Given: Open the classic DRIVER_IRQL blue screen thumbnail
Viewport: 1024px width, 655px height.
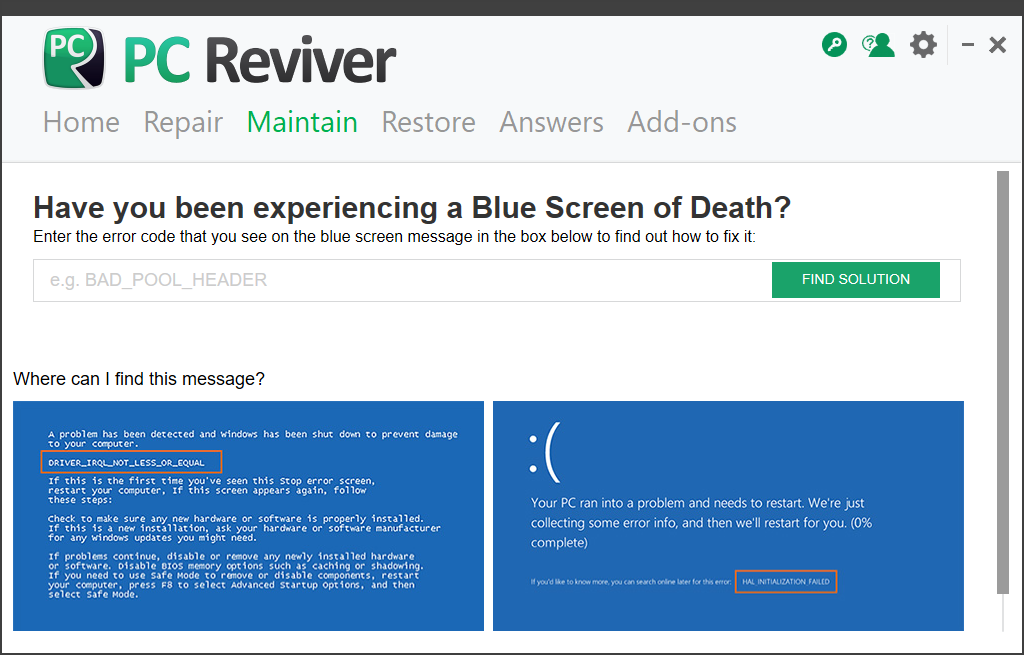Looking at the screenshot, I should 248,516.
